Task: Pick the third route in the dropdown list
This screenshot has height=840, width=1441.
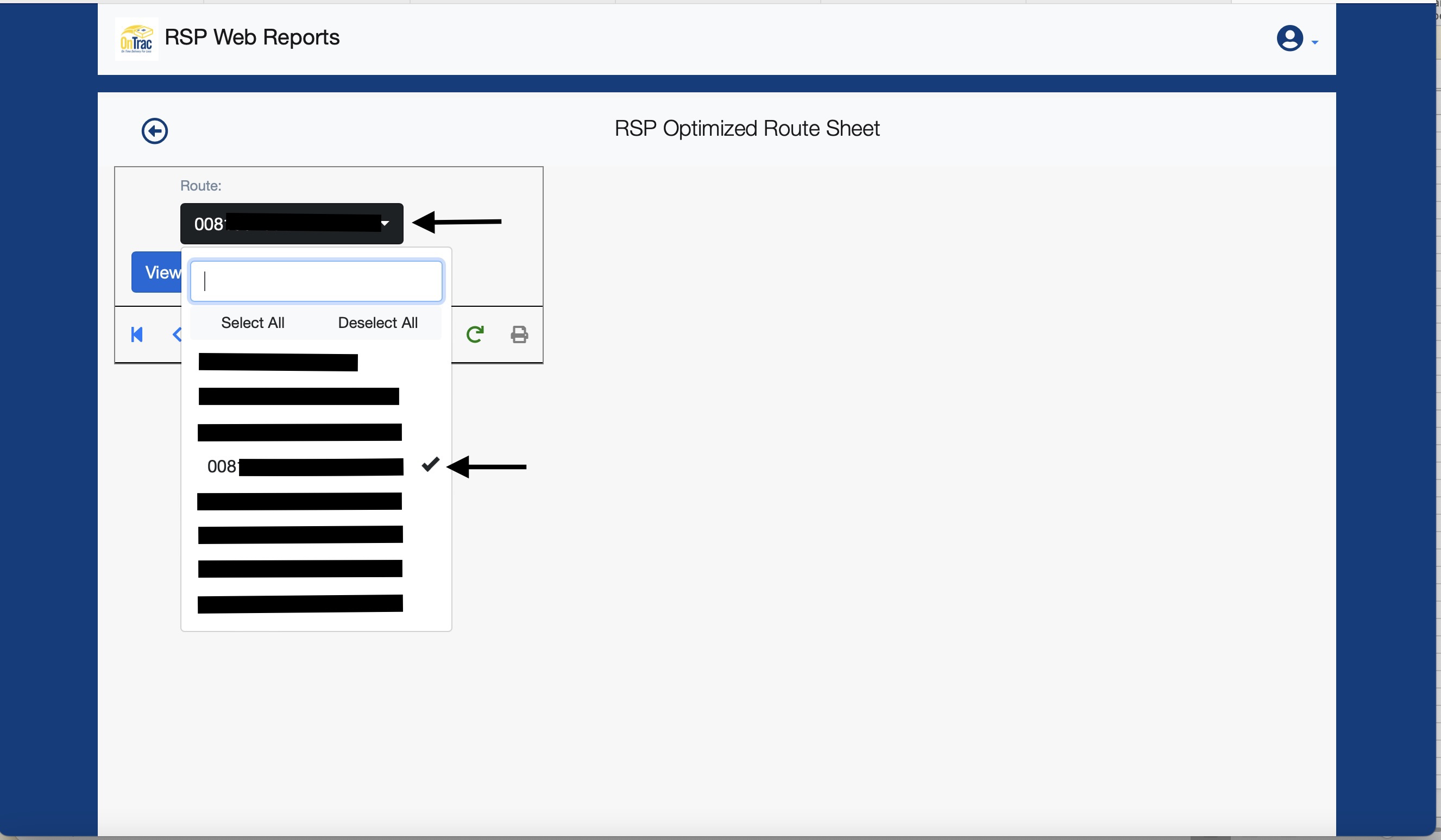Action: (x=300, y=432)
